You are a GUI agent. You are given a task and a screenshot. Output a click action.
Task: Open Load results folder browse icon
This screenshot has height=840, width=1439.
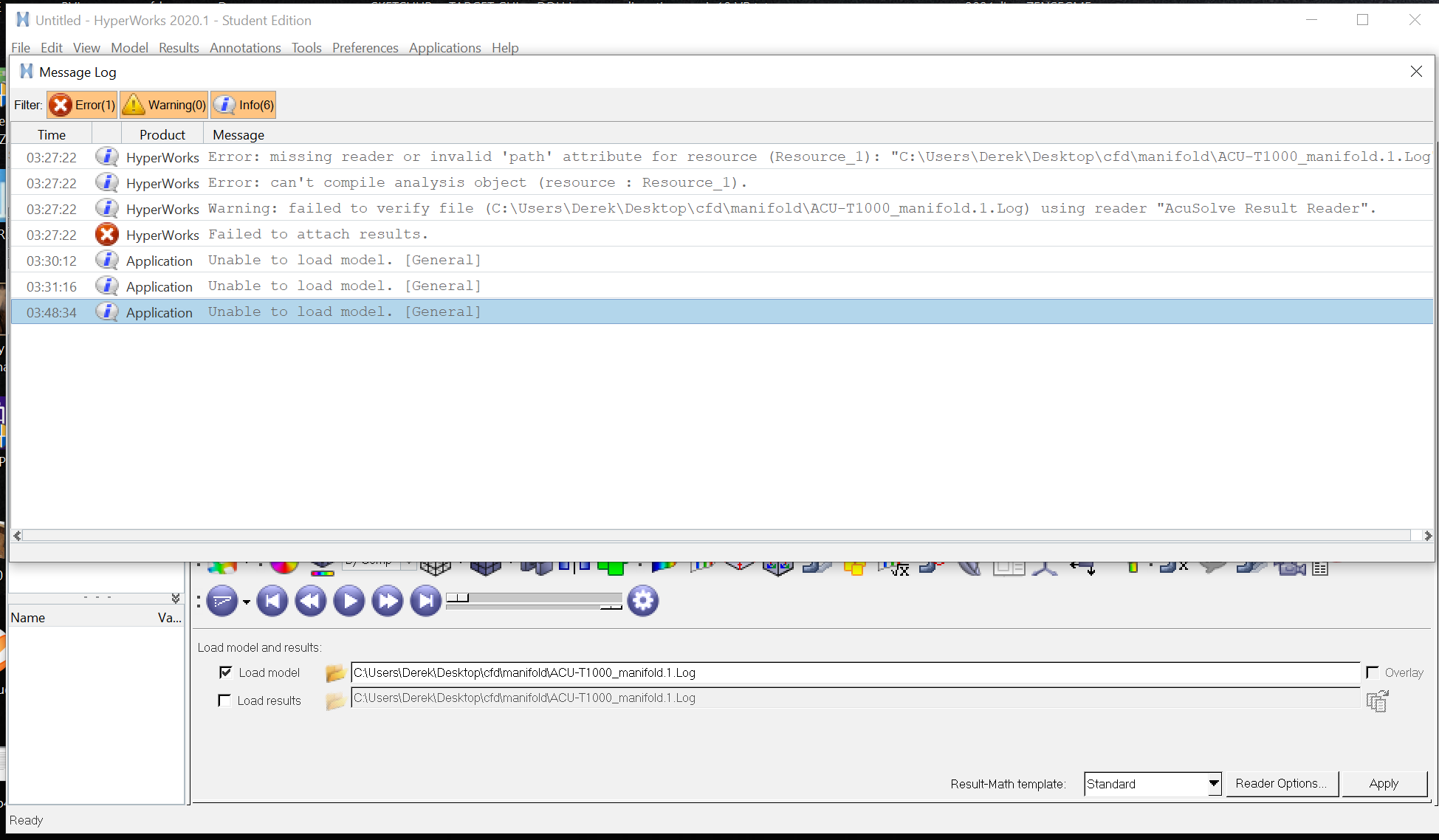click(x=335, y=701)
